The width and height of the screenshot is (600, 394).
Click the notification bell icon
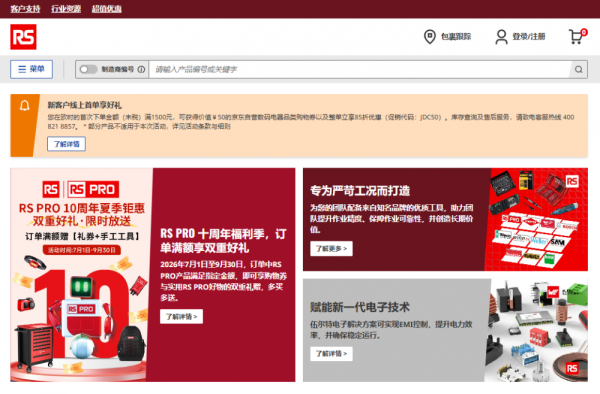(24, 105)
